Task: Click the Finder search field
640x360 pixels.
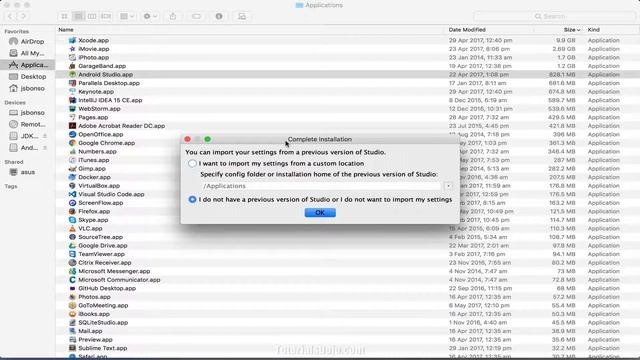Action: tap(554, 16)
